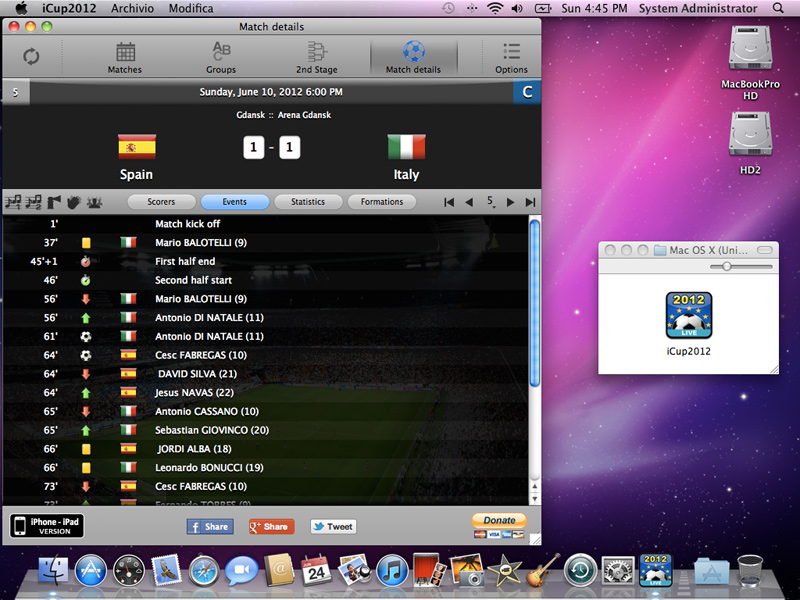This screenshot has width=800, height=600.
Task: Jump to the last match
Action: pos(531,203)
